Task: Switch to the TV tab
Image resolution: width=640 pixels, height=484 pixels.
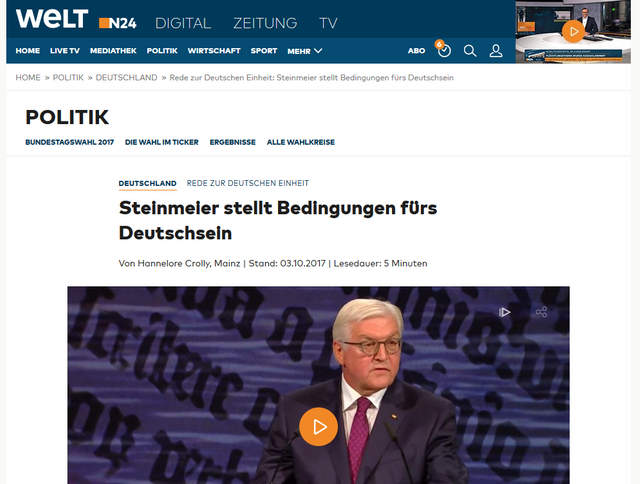Action: (x=328, y=23)
